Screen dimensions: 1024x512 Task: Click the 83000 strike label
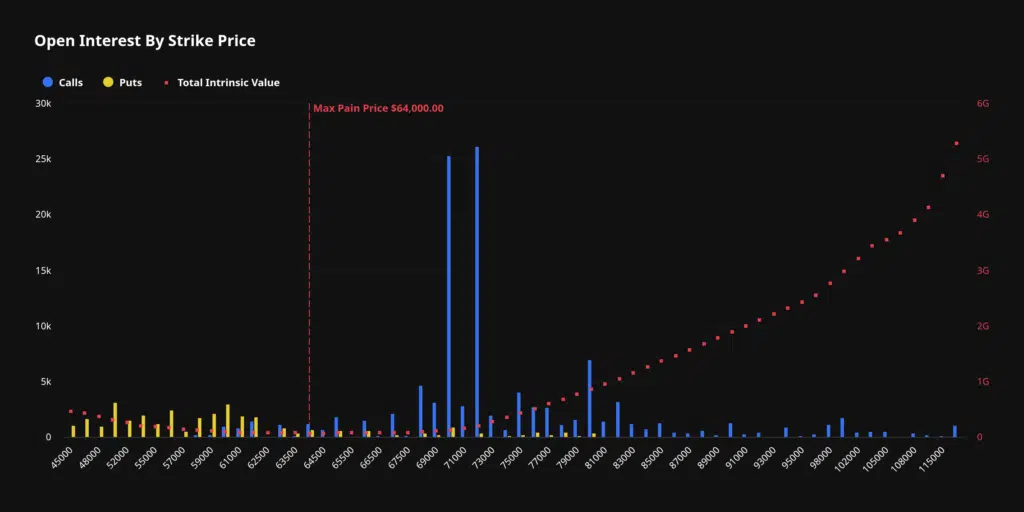(626, 456)
